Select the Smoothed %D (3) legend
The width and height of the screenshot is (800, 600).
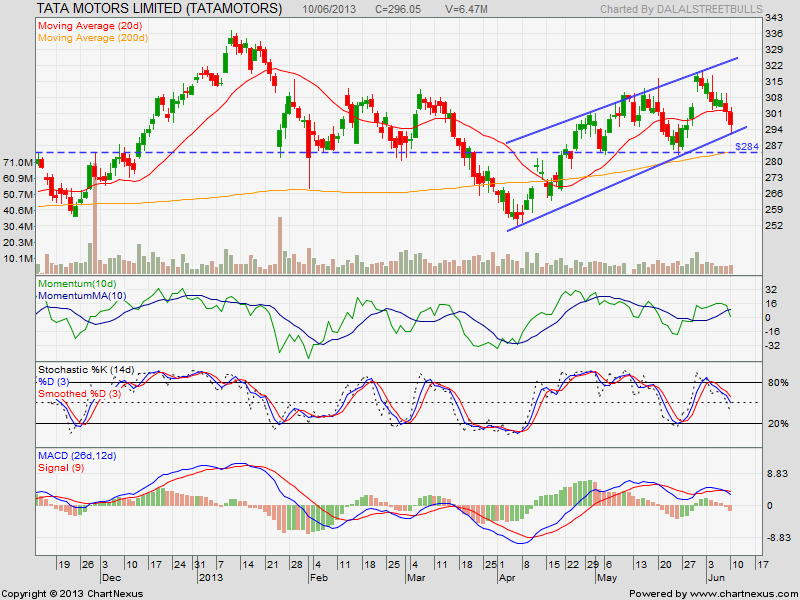[80, 394]
